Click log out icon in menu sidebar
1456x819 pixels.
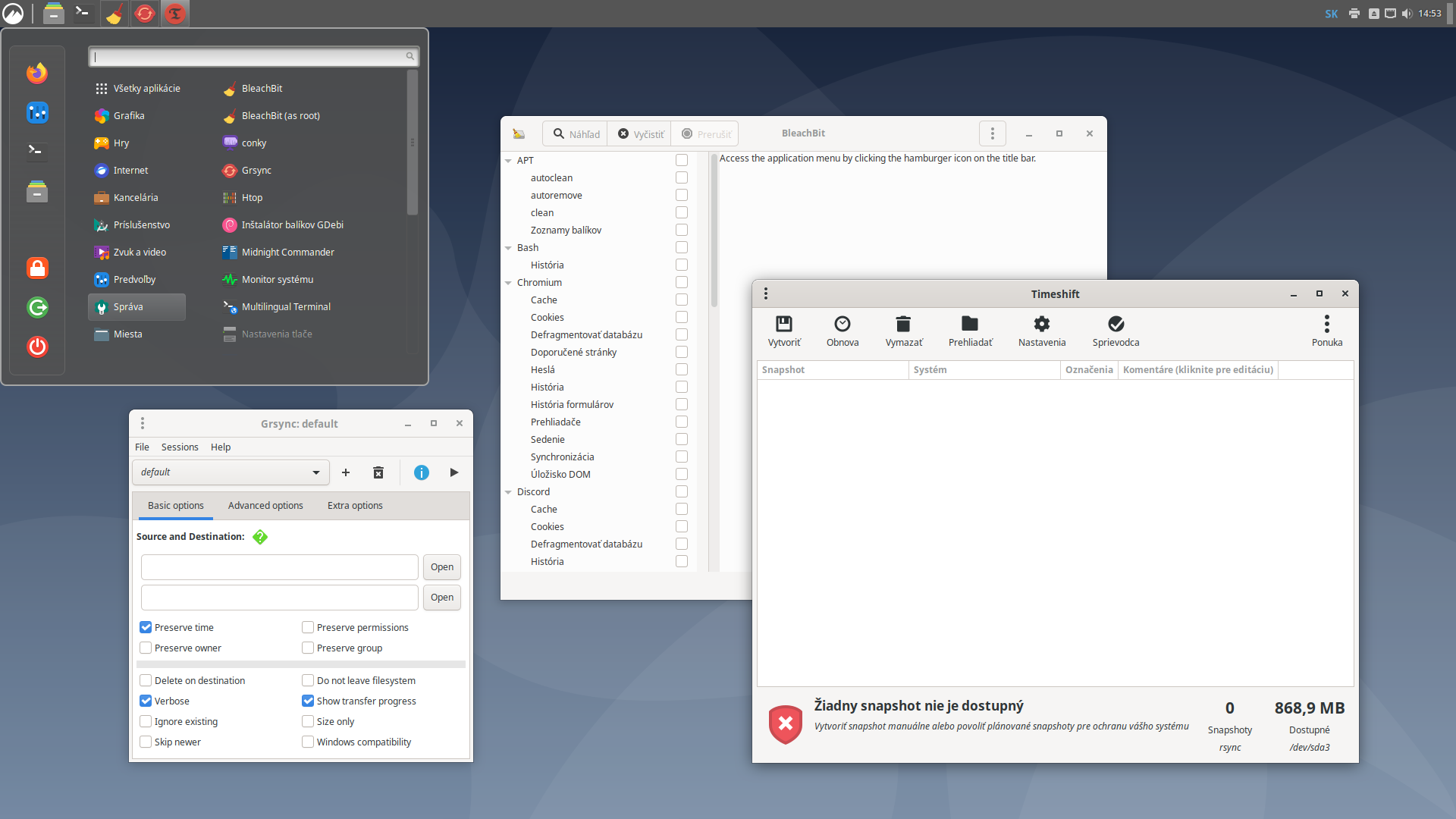tap(37, 307)
